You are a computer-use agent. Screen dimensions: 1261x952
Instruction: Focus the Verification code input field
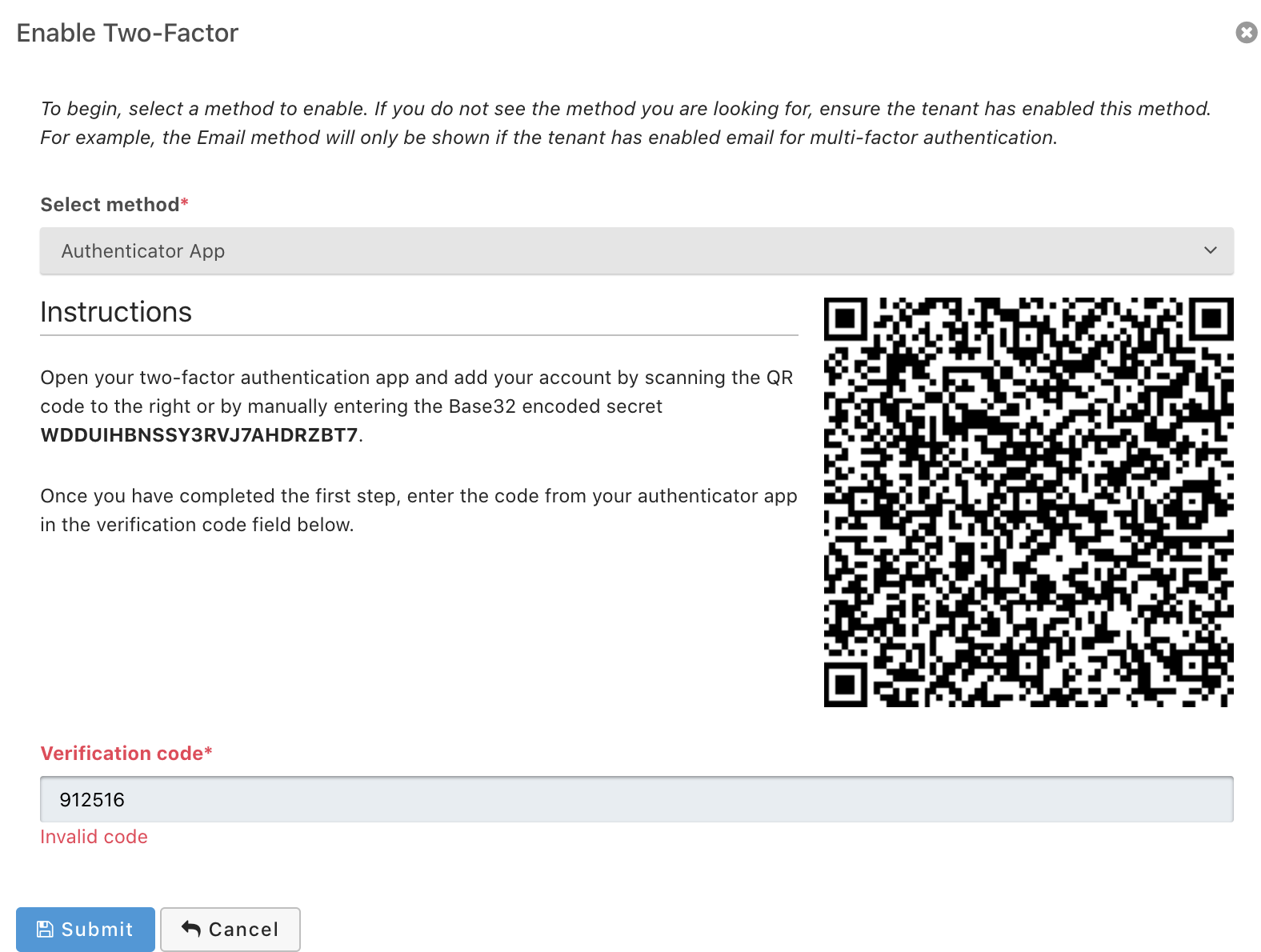point(636,799)
